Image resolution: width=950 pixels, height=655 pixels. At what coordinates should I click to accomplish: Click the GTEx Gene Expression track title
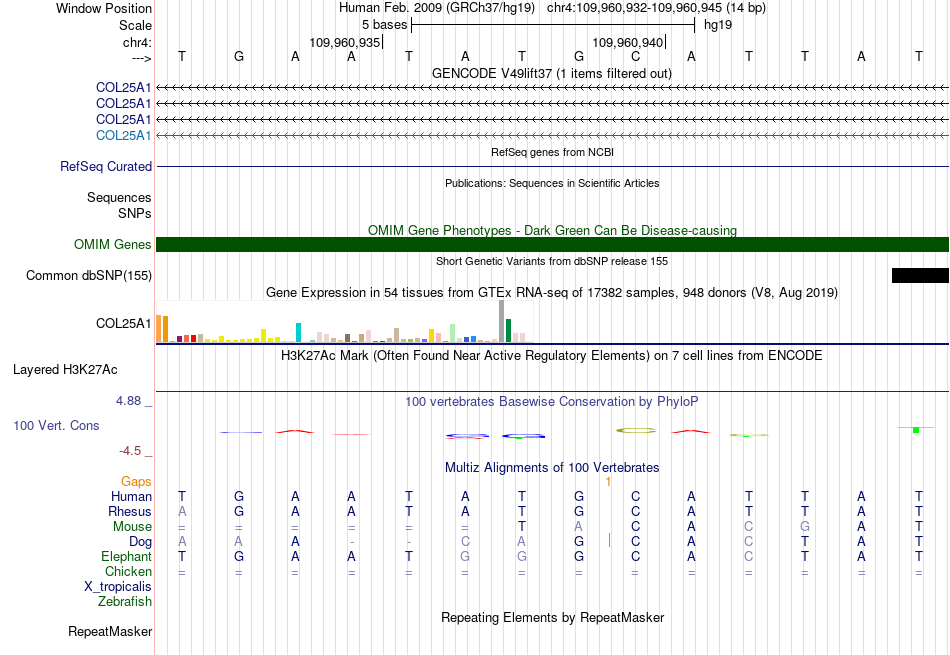coord(552,293)
